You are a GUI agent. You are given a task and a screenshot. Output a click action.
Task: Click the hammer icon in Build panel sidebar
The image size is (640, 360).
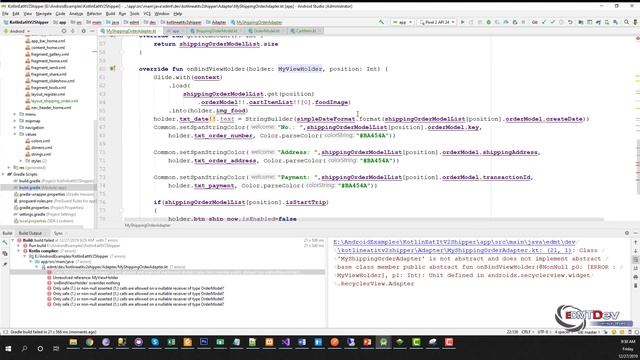(x=5, y=243)
